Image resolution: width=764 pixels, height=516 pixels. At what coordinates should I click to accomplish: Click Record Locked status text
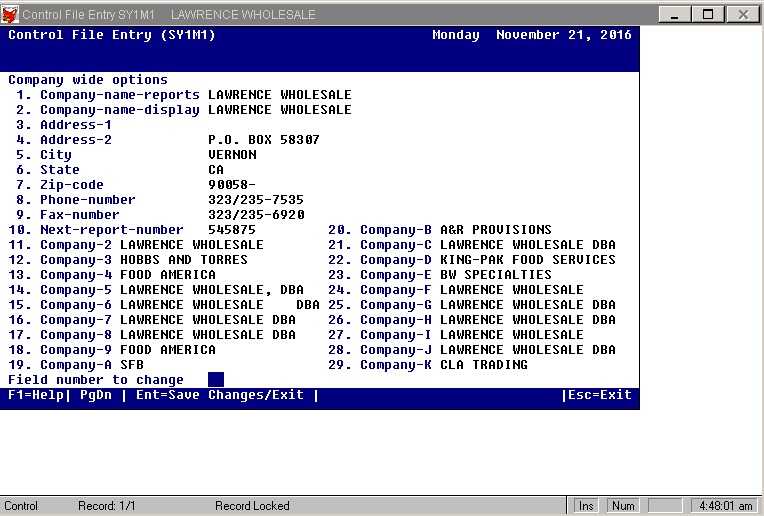(252, 506)
